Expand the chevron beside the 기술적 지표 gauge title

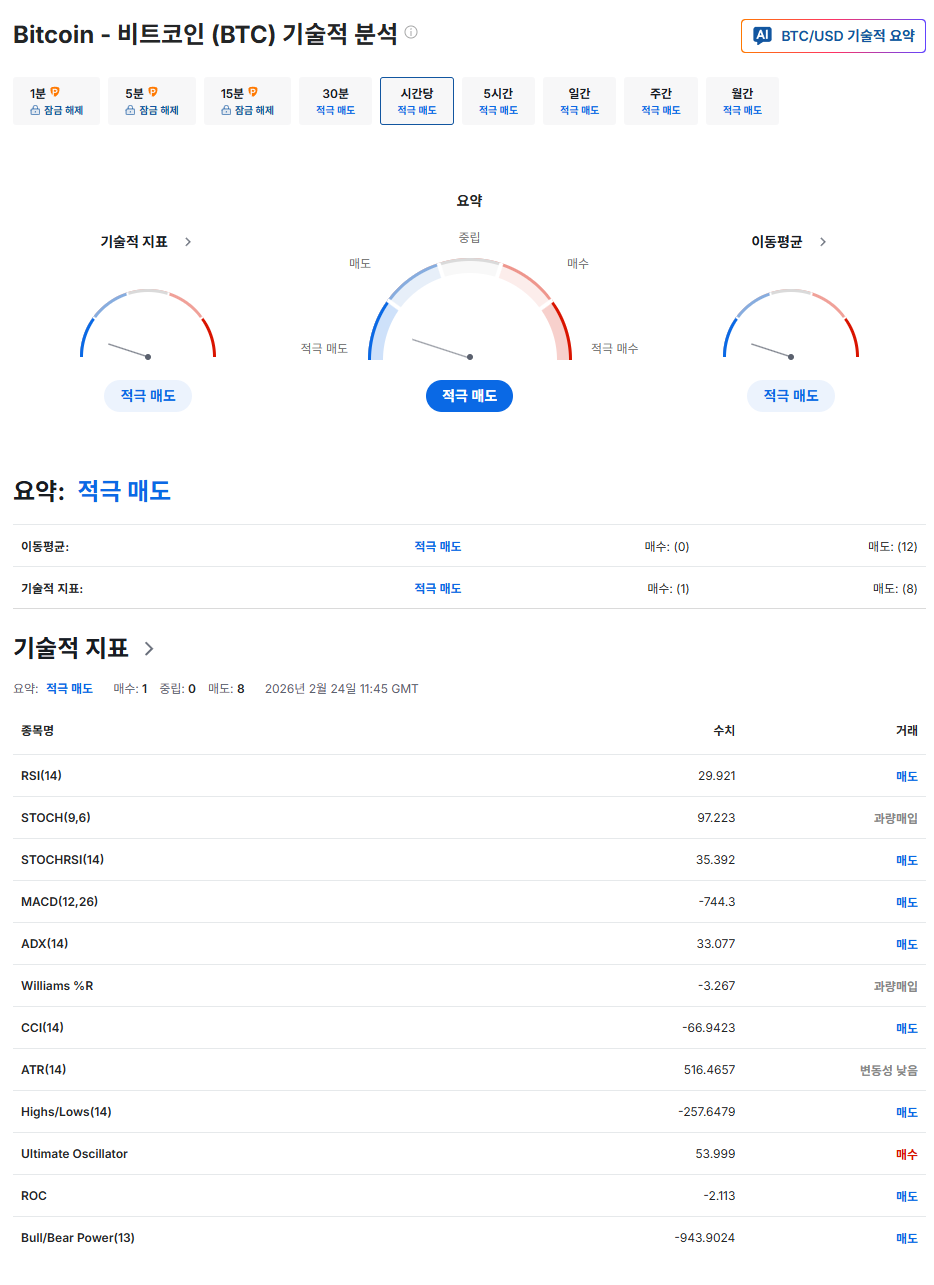click(188, 242)
